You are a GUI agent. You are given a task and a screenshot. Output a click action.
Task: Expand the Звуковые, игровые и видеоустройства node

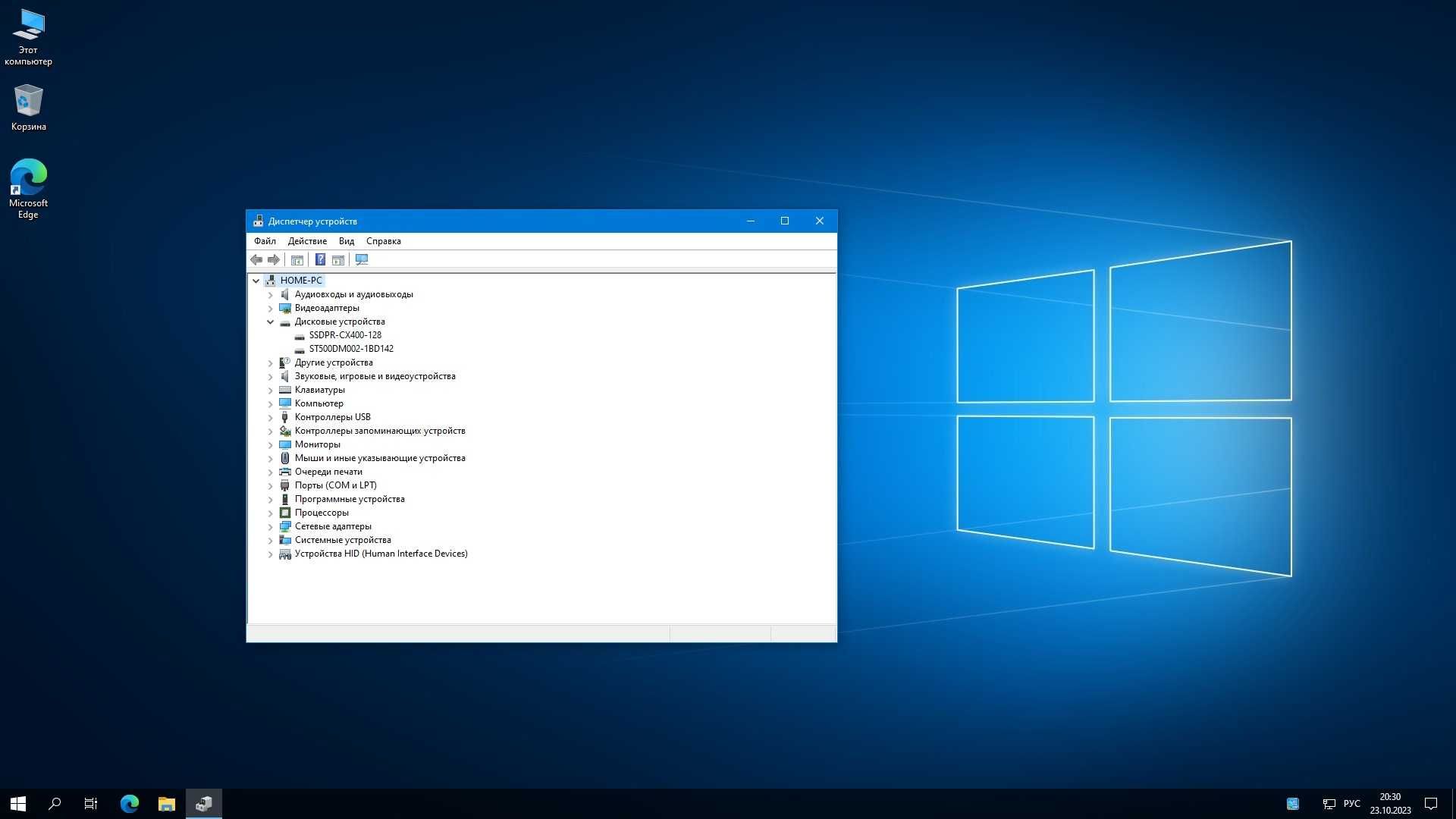pyautogui.click(x=270, y=376)
